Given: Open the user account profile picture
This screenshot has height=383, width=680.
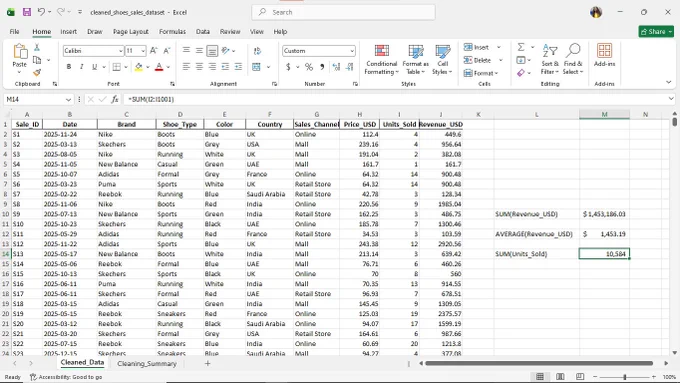Looking at the screenshot, I should 596,12.
